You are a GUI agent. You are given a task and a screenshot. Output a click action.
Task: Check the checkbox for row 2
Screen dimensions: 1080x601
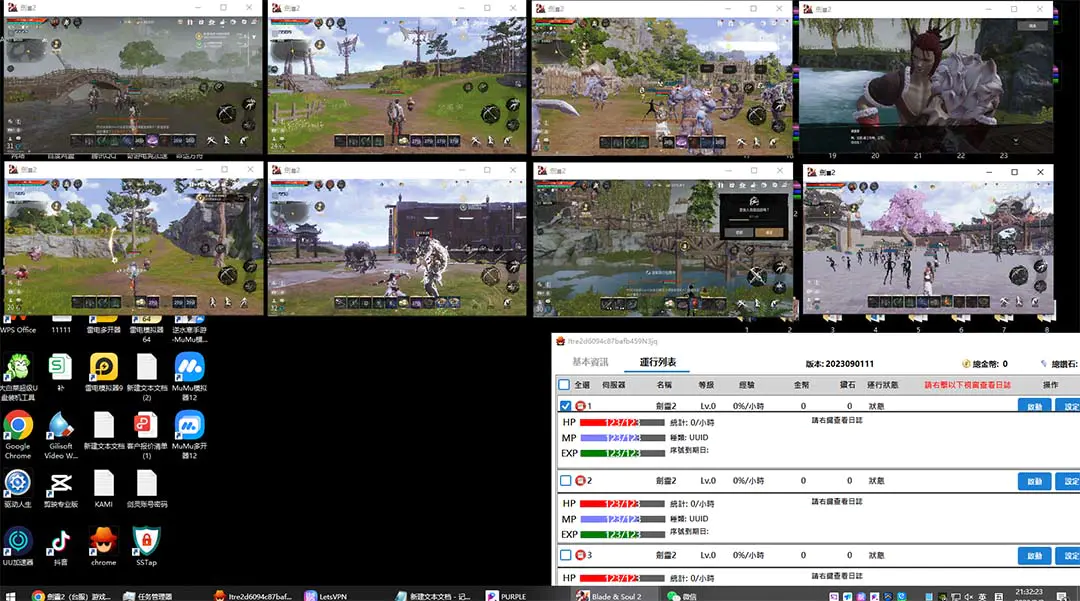[x=565, y=481]
